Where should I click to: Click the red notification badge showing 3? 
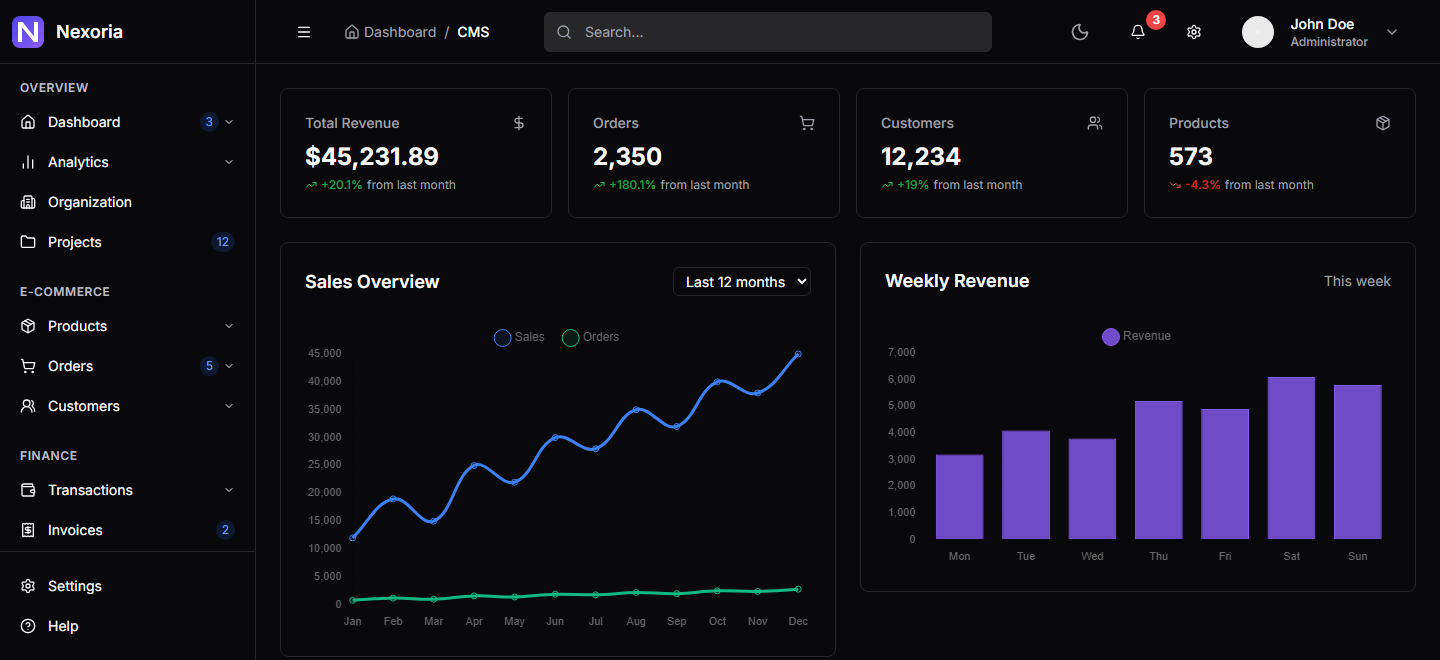(1156, 19)
